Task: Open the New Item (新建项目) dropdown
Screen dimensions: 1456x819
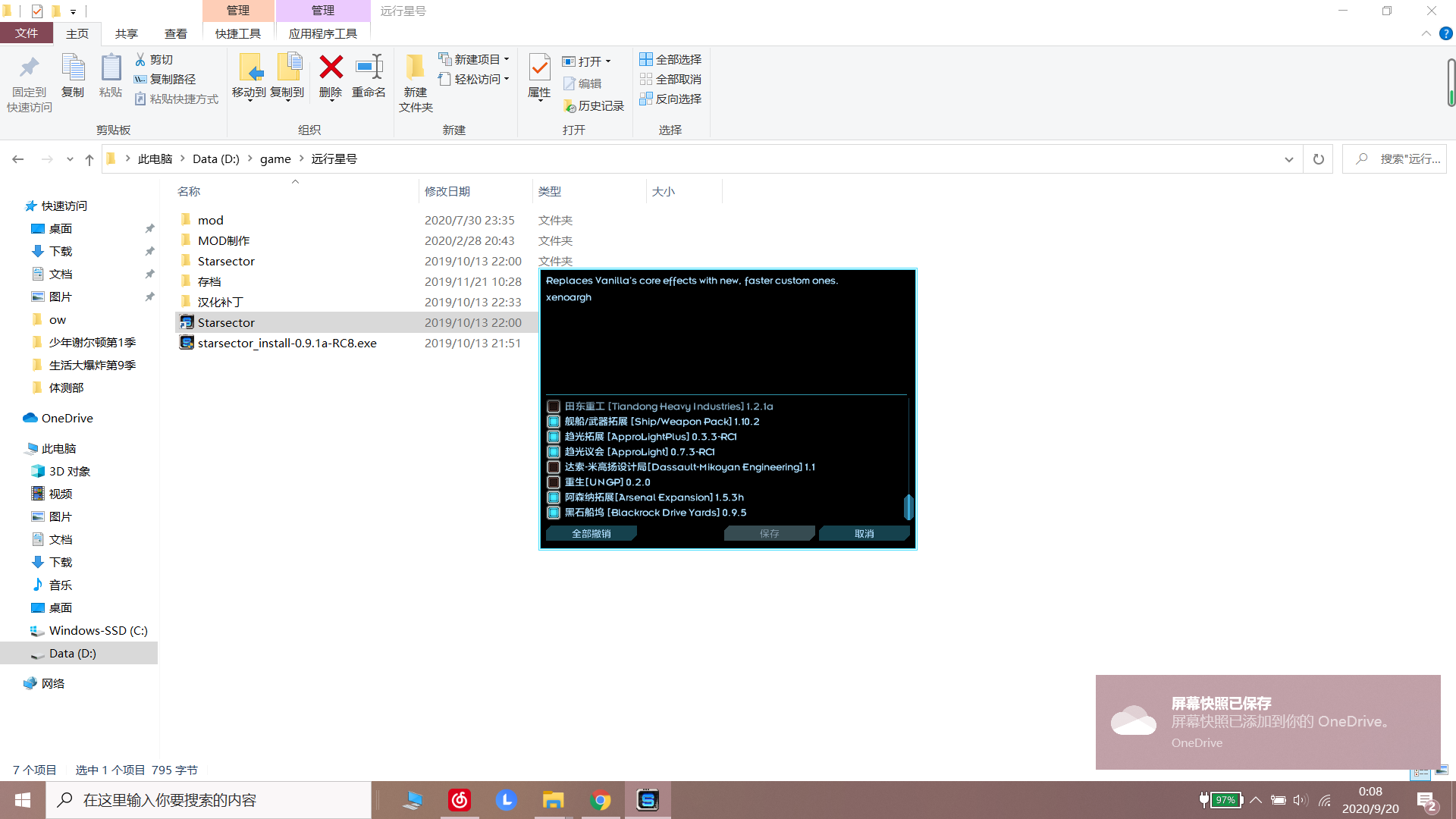Action: click(507, 59)
